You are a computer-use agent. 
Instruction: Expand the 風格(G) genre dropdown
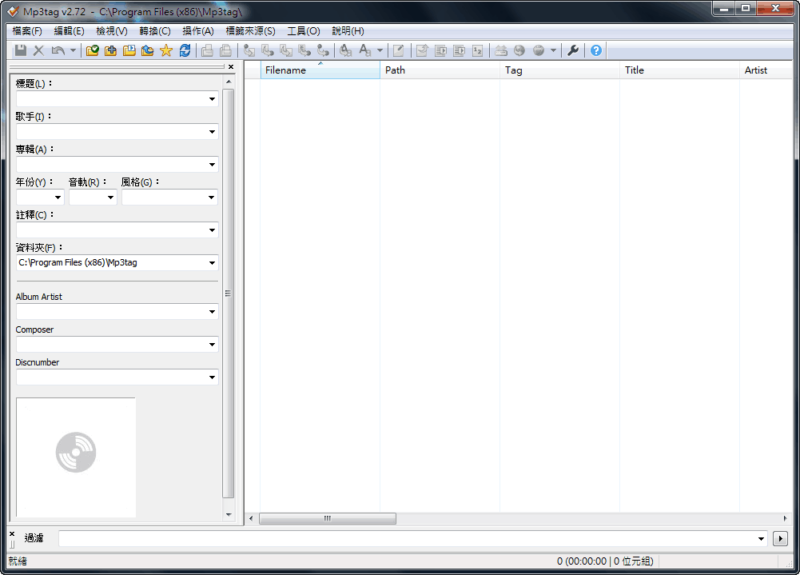[x=211, y=197]
